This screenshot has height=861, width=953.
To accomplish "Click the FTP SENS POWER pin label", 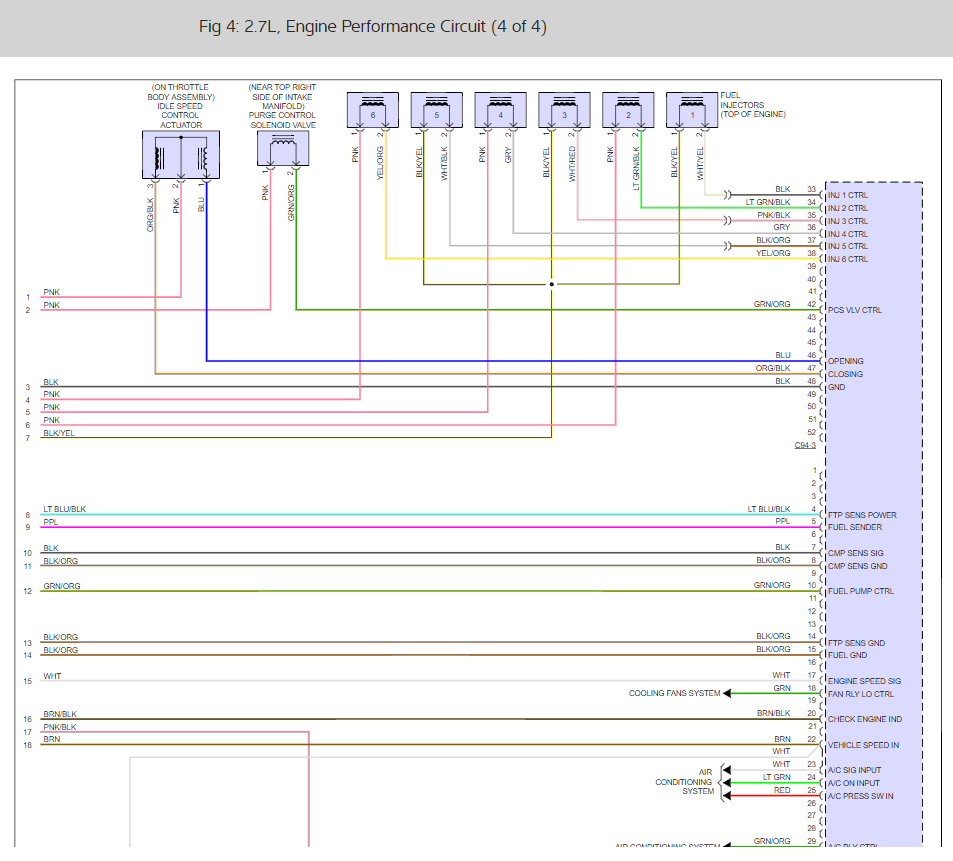I will pos(862,515).
